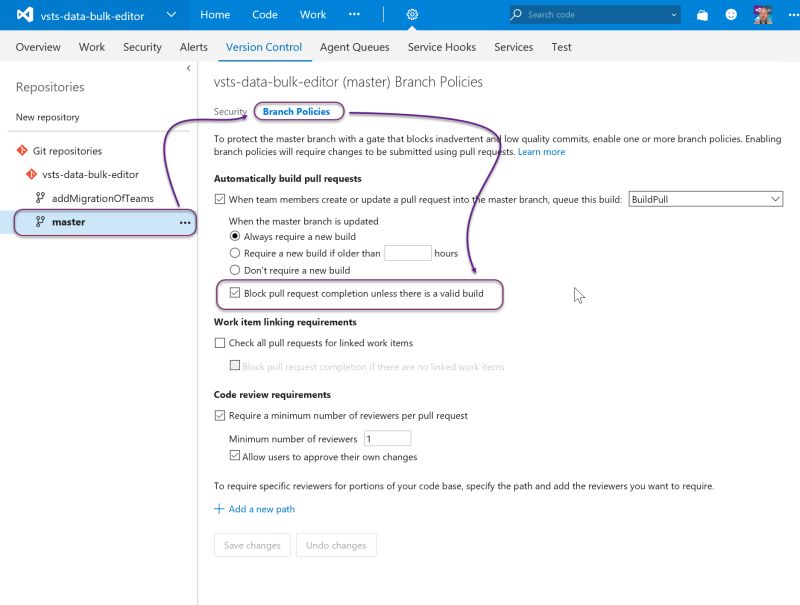
Task: Switch to the Security sub-tab
Action: (230, 112)
